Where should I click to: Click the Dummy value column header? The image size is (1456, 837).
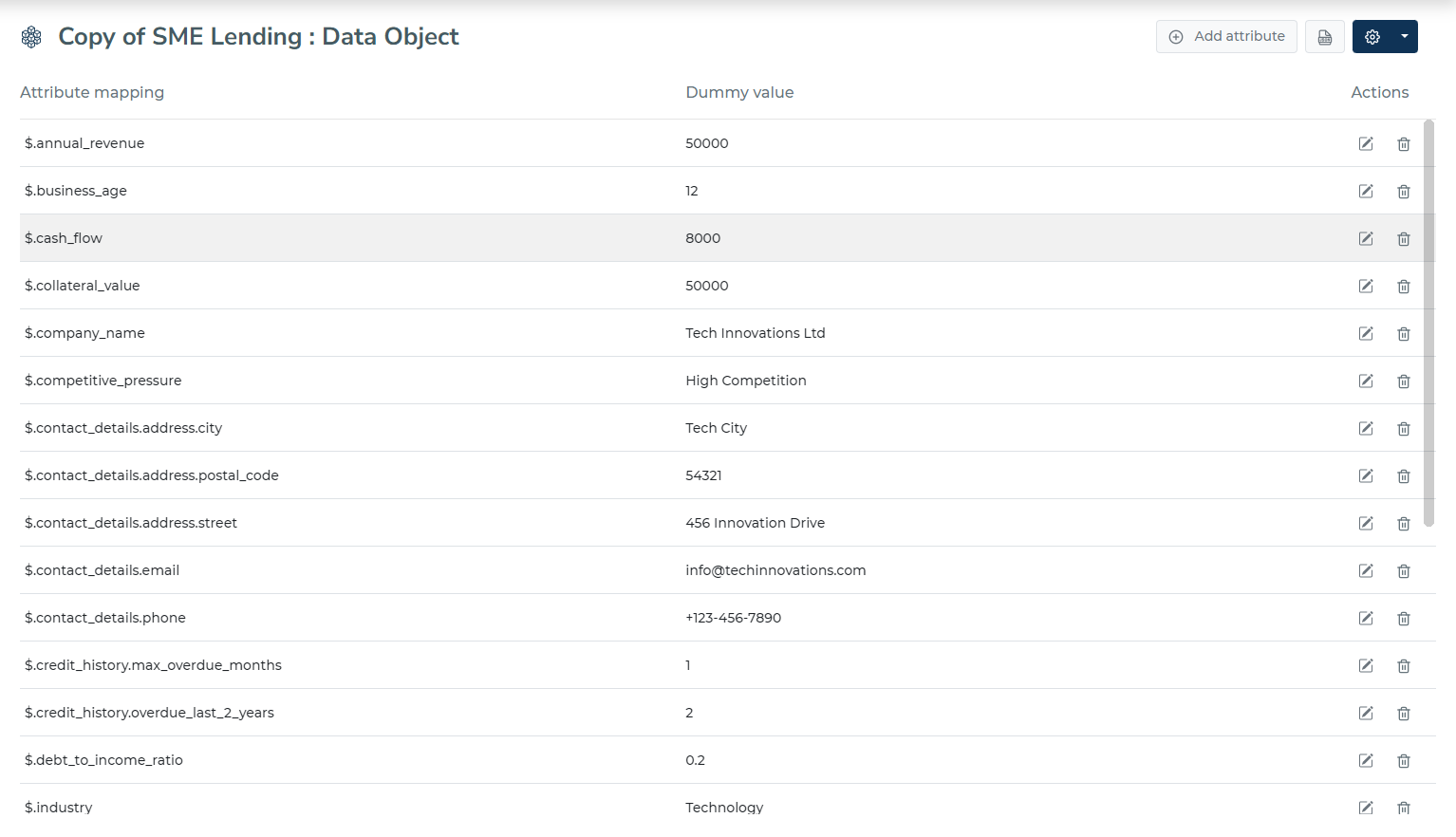[739, 92]
